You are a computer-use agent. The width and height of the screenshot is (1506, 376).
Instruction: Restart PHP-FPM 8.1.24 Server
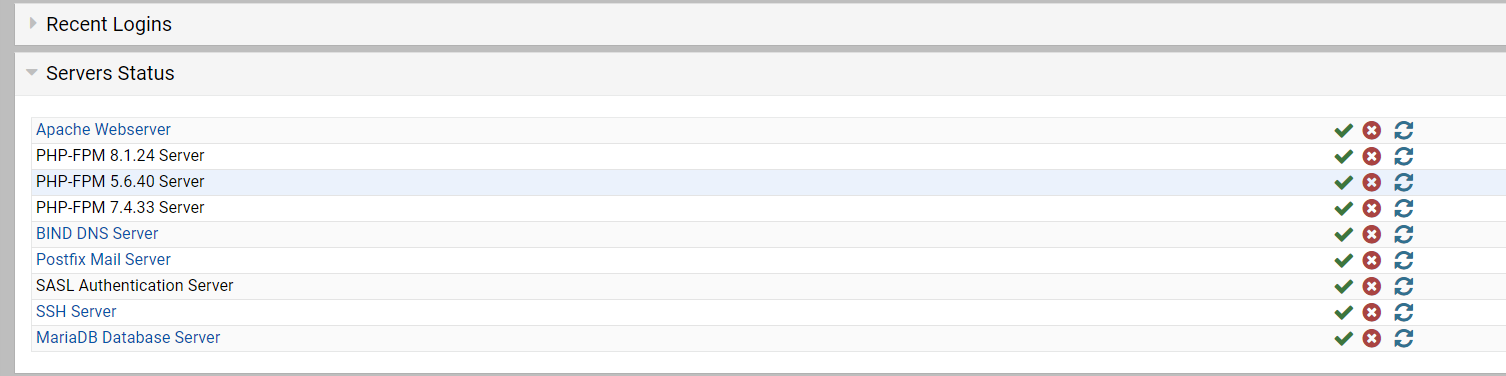(x=1404, y=156)
